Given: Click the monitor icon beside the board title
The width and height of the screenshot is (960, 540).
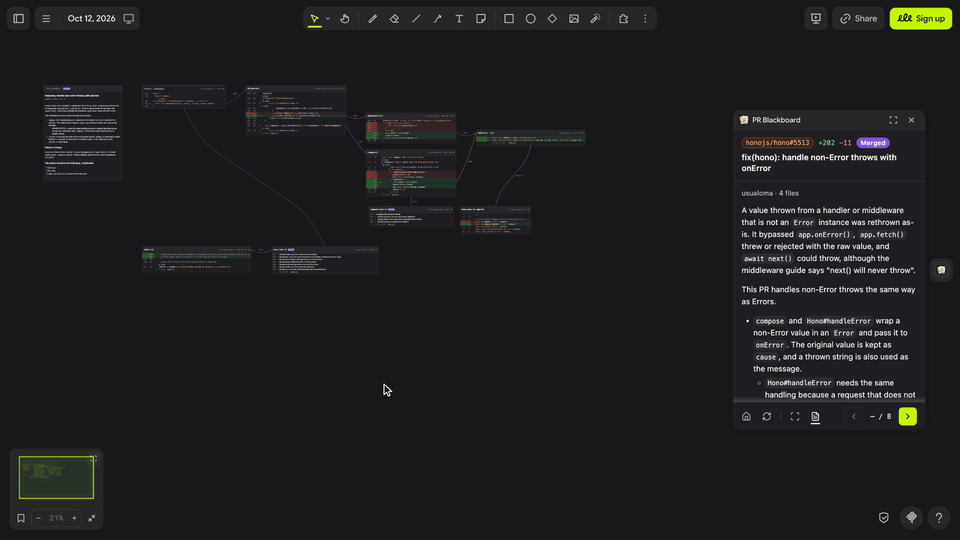Looking at the screenshot, I should pyautogui.click(x=129, y=18).
